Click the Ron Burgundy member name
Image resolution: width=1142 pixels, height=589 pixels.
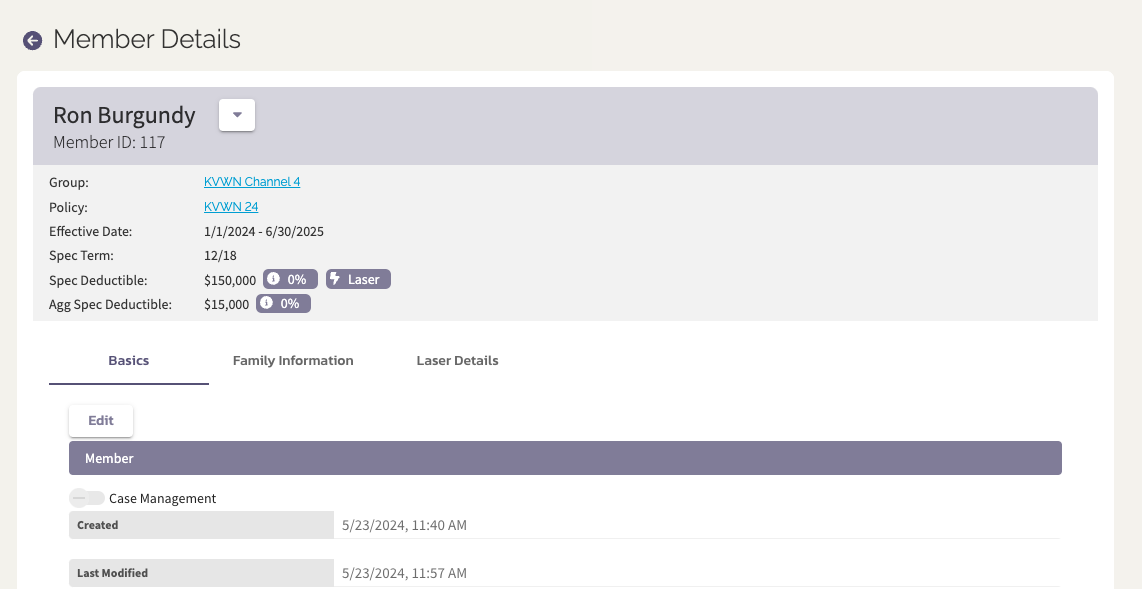124,115
